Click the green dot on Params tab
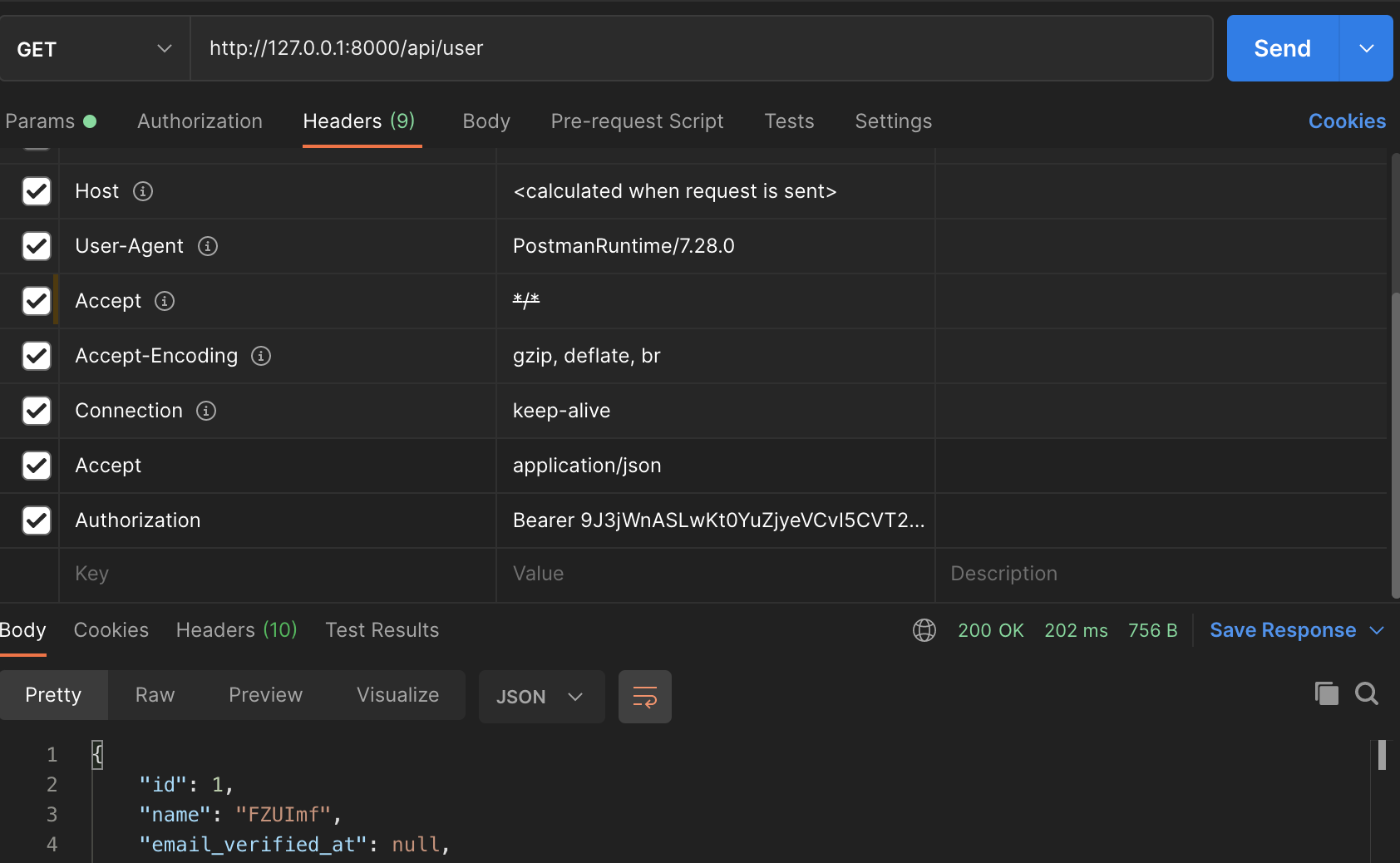1400x863 pixels. tap(89, 121)
